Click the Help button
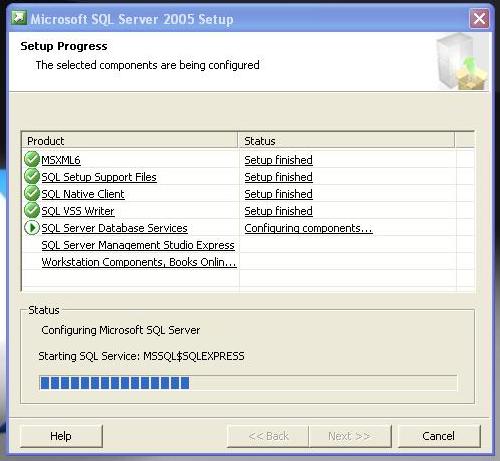This screenshot has width=500, height=461. pyautogui.click(x=61, y=436)
